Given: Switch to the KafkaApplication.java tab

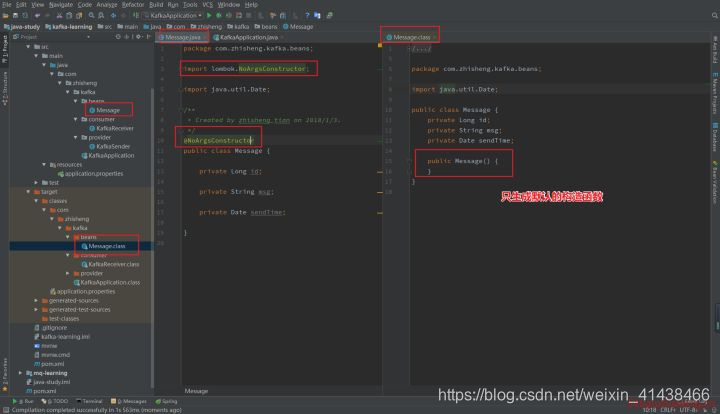Looking at the screenshot, I should [x=246, y=37].
